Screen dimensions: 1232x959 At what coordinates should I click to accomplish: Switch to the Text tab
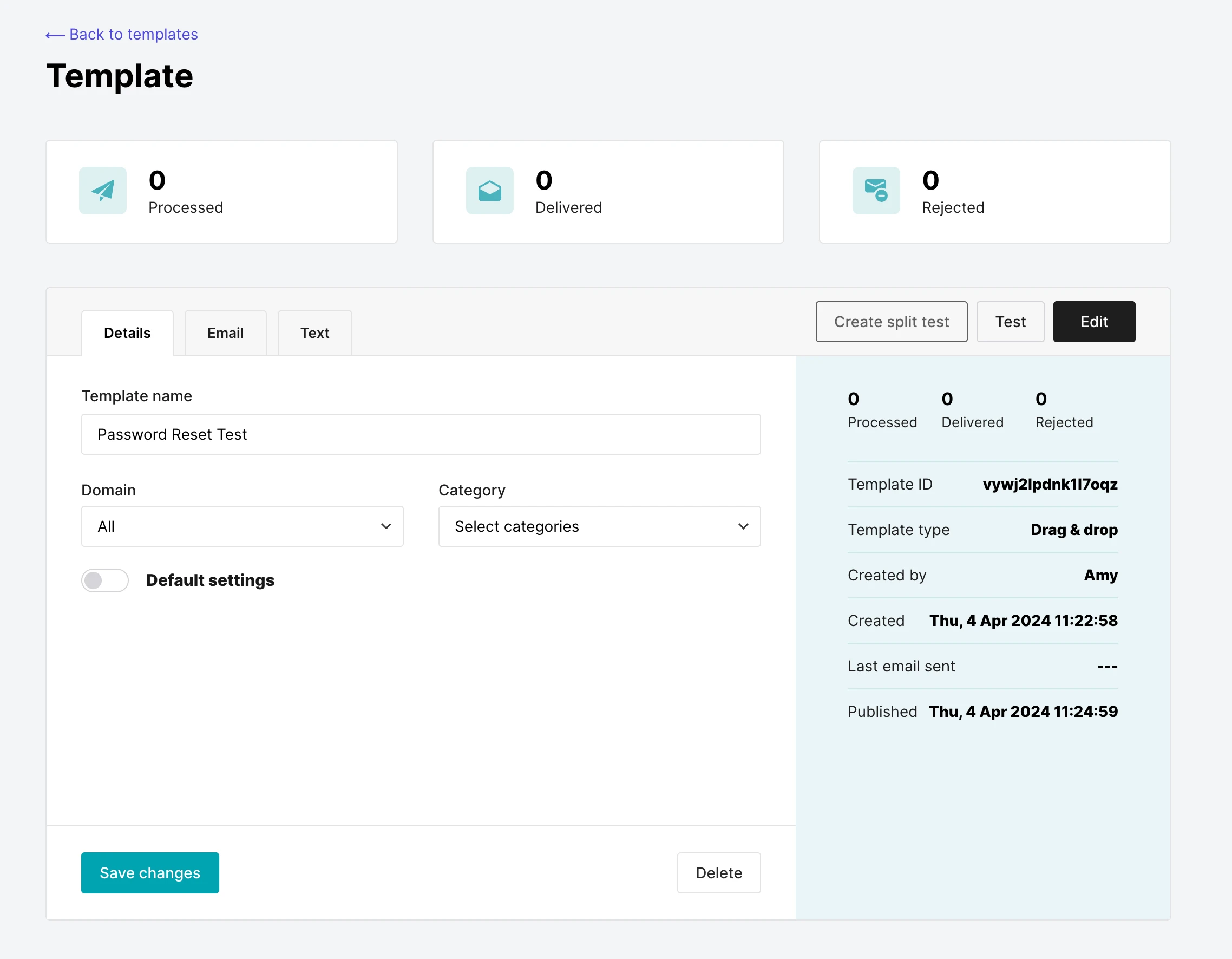[x=314, y=333]
